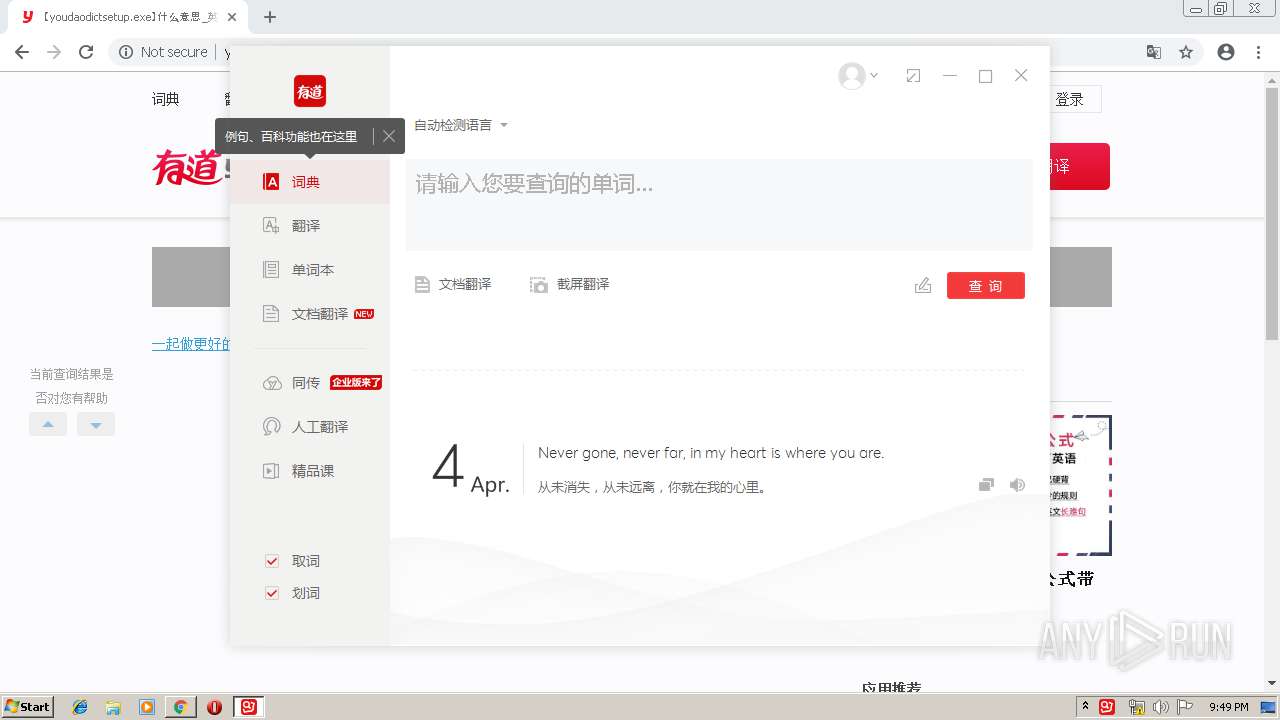The height and width of the screenshot is (720, 1280).
Task: Click the Youdao Dictionary taskbar button
Action: point(248,707)
